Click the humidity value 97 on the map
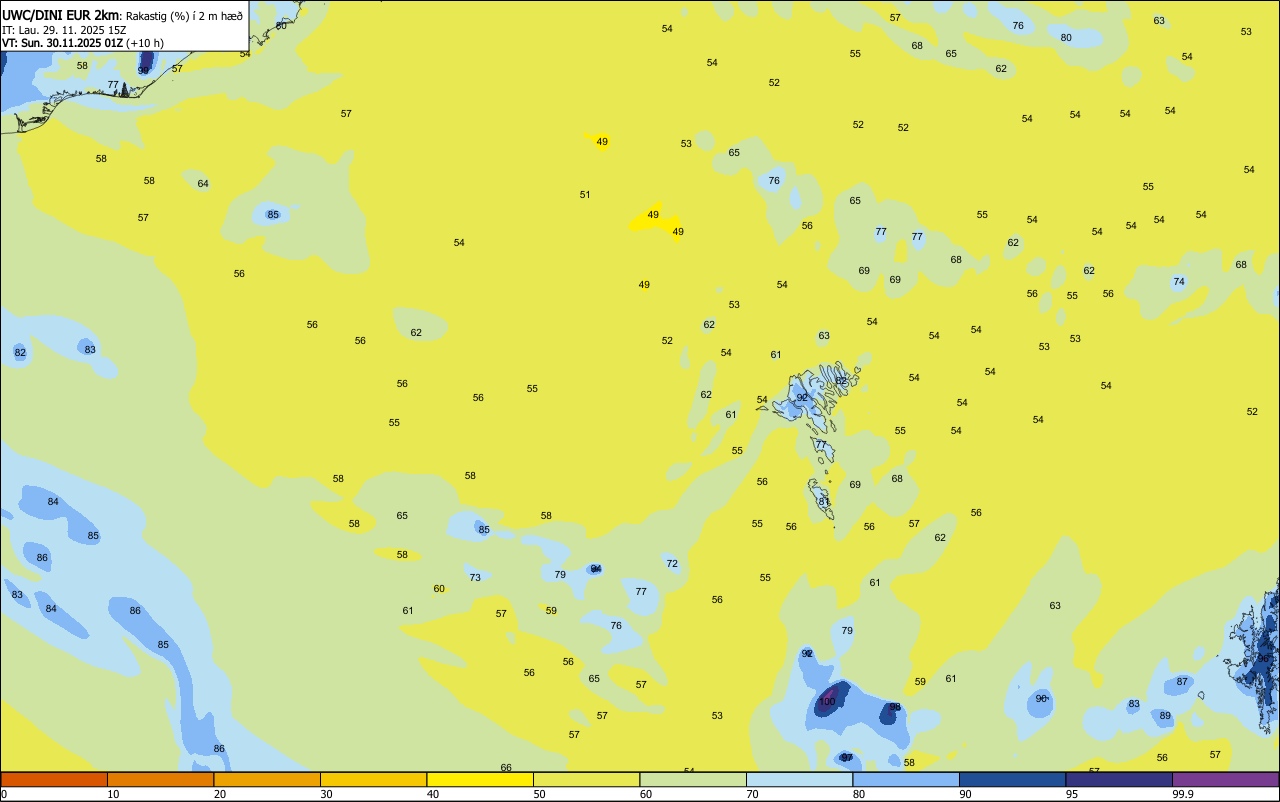 coord(847,758)
